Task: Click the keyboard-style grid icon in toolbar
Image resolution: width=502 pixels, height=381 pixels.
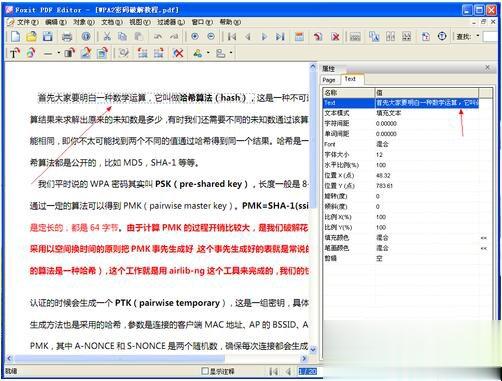Action: click(355, 36)
